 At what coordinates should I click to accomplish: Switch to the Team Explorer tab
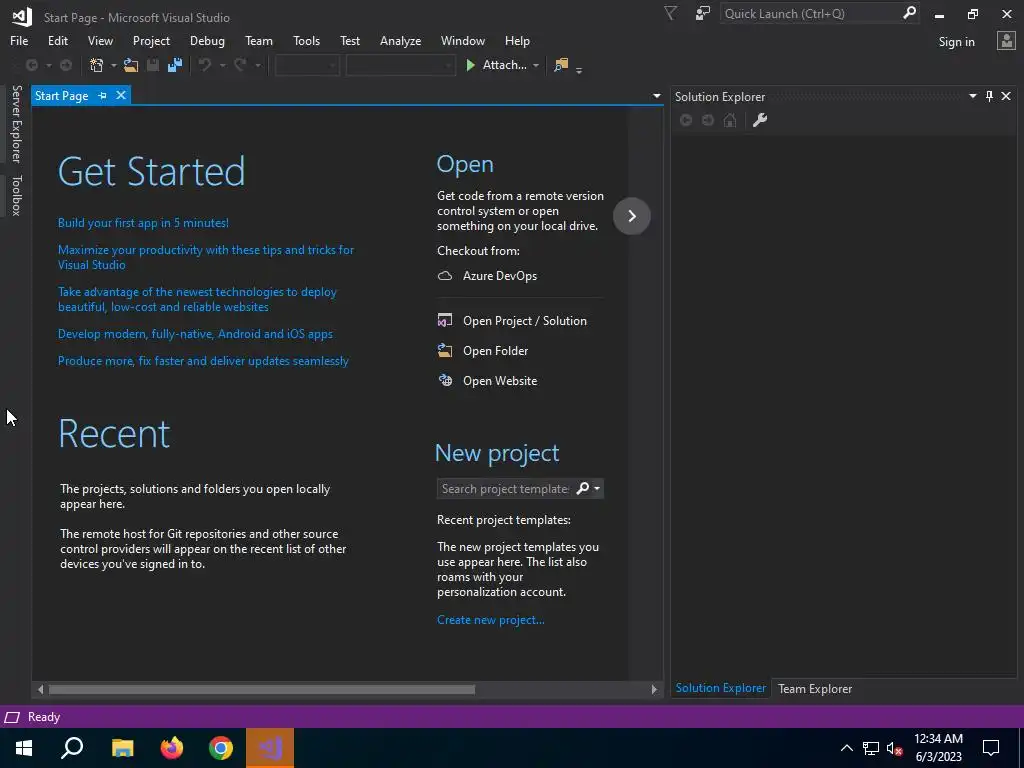coord(814,688)
